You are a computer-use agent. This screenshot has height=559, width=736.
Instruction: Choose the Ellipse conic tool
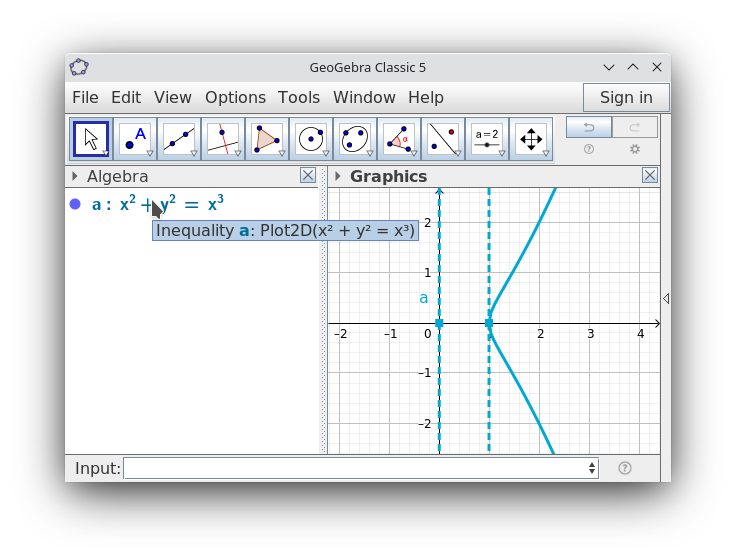355,139
